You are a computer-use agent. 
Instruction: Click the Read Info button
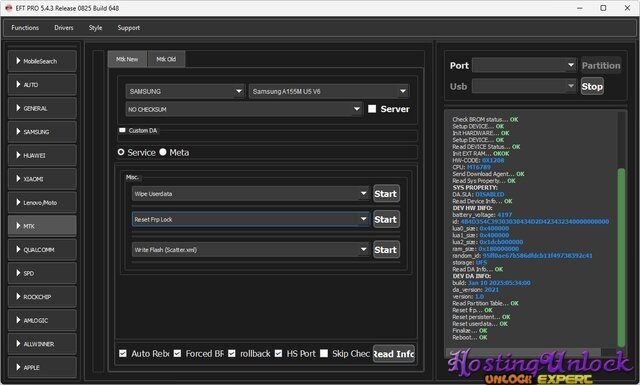pyautogui.click(x=393, y=354)
